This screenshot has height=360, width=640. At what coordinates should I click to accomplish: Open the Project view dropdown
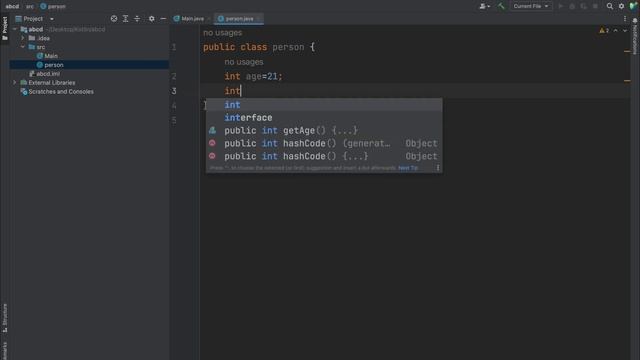(52, 19)
